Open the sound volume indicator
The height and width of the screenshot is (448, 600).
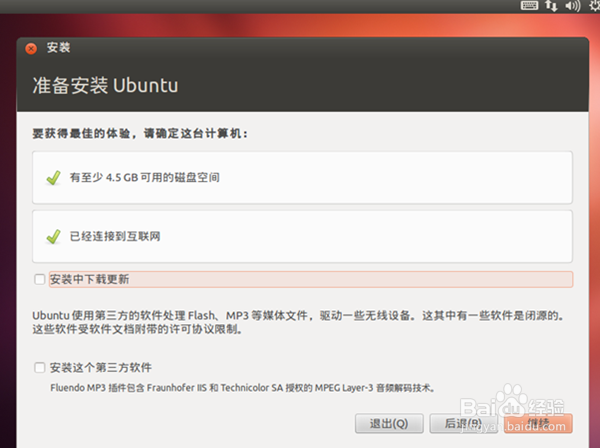(573, 6)
